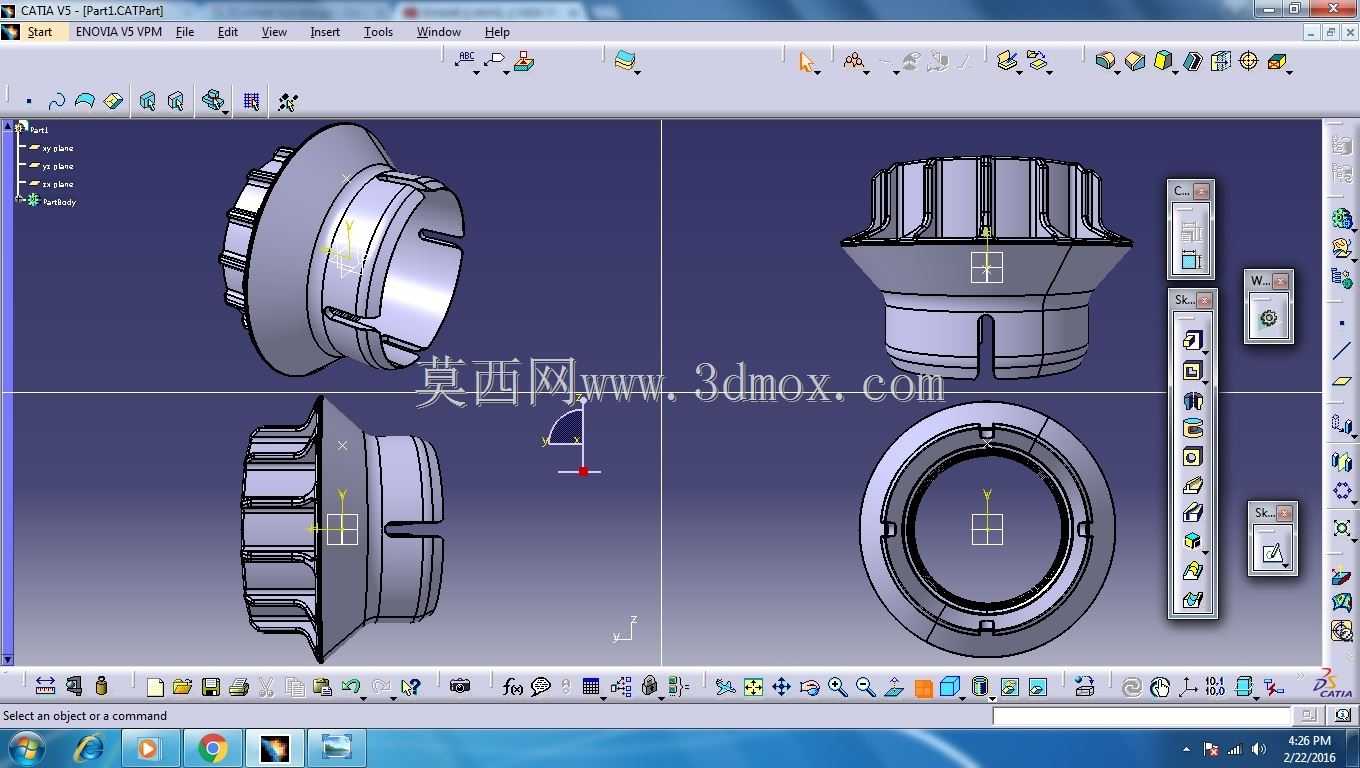Toggle the Hide/Show icon
This screenshot has width=1360, height=768.
coord(1009,687)
